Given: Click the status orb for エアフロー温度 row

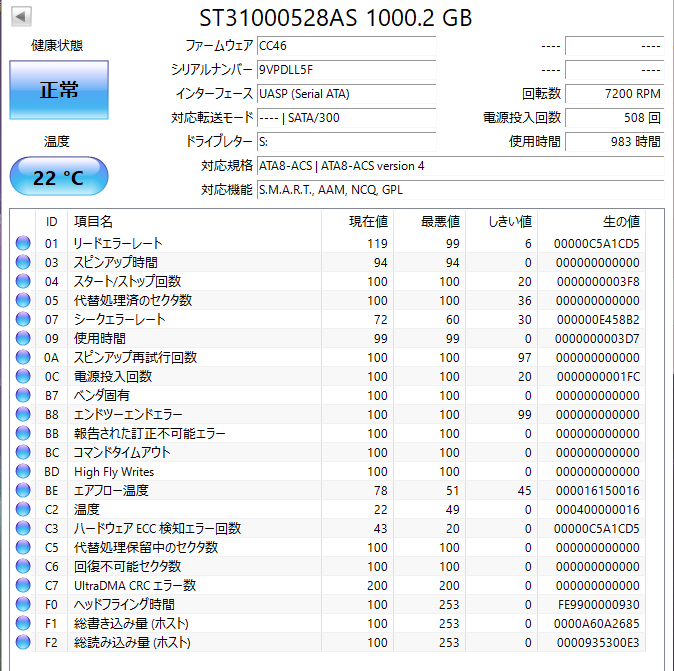Looking at the screenshot, I should [23, 490].
